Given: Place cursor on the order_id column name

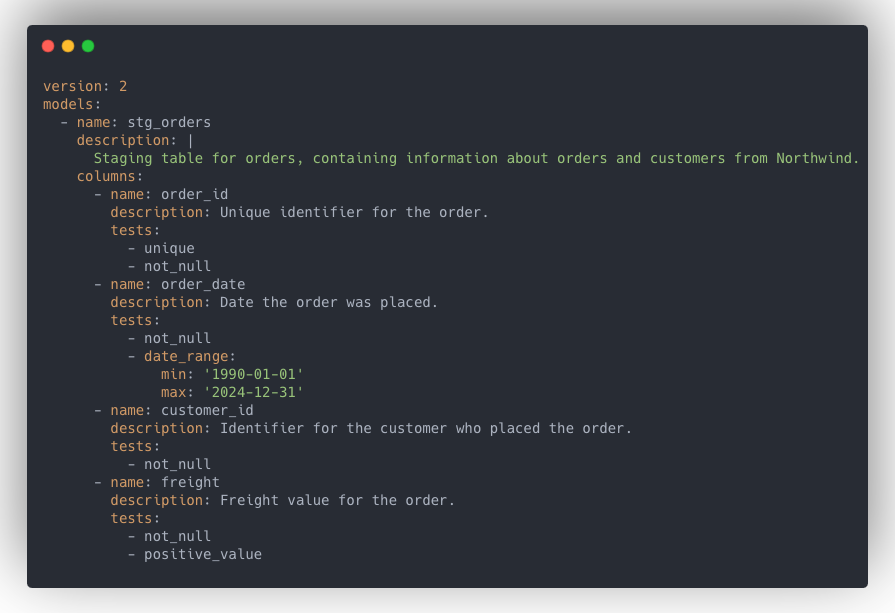Looking at the screenshot, I should (194, 194).
